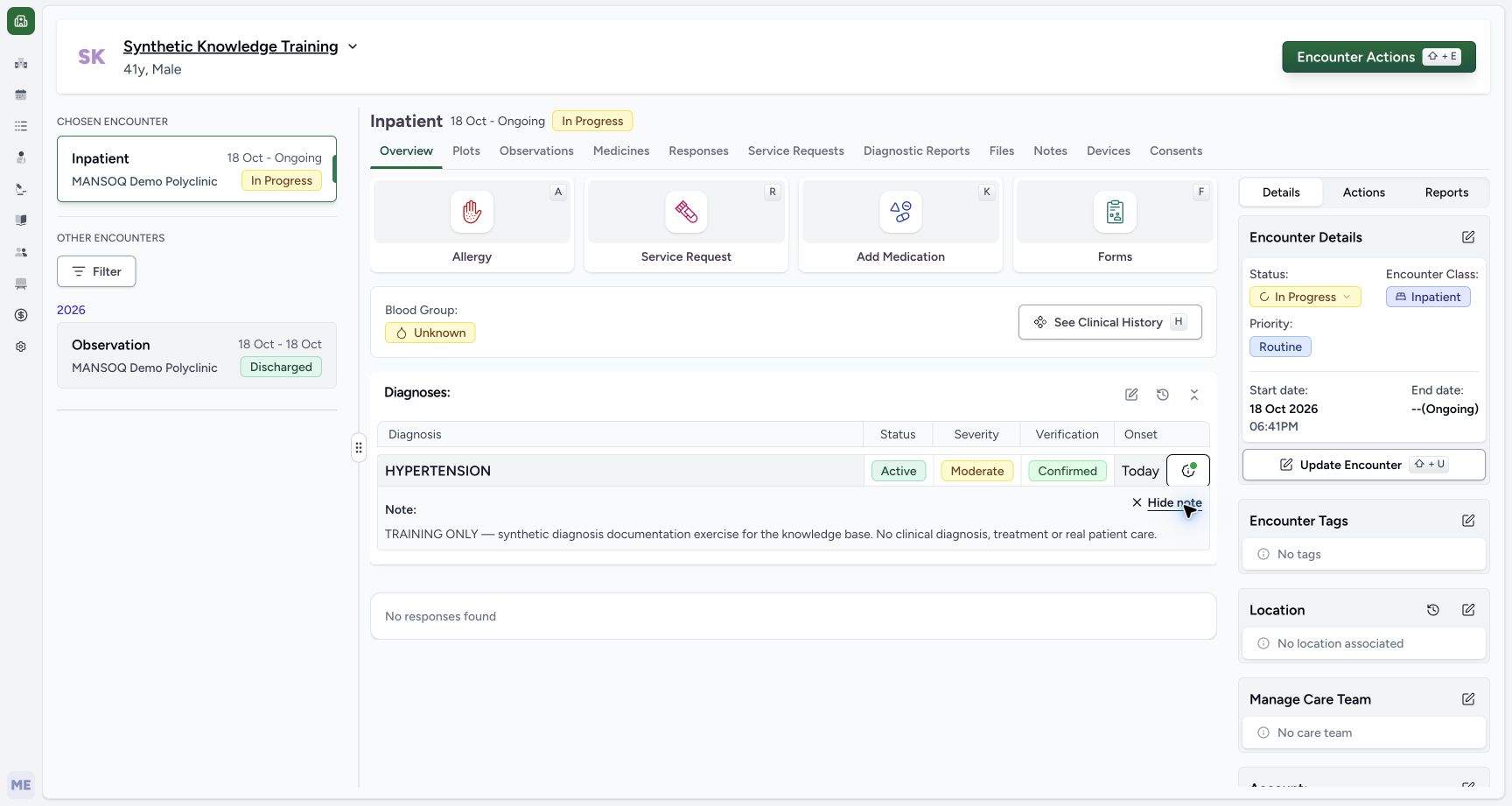
Task: Open the patient person sidebar icon
Action: coord(21,158)
